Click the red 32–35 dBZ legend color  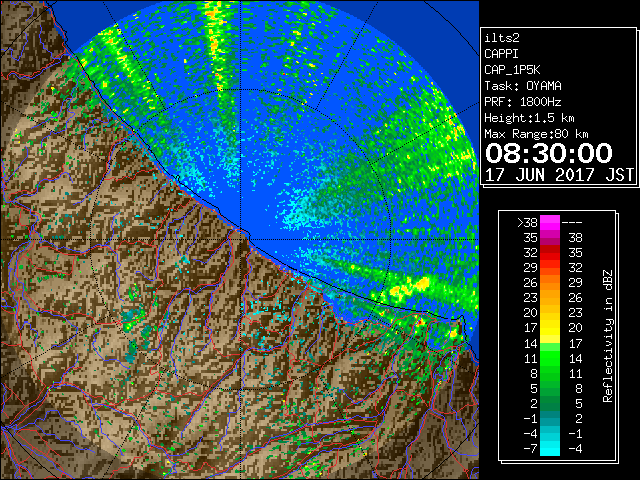550,253
